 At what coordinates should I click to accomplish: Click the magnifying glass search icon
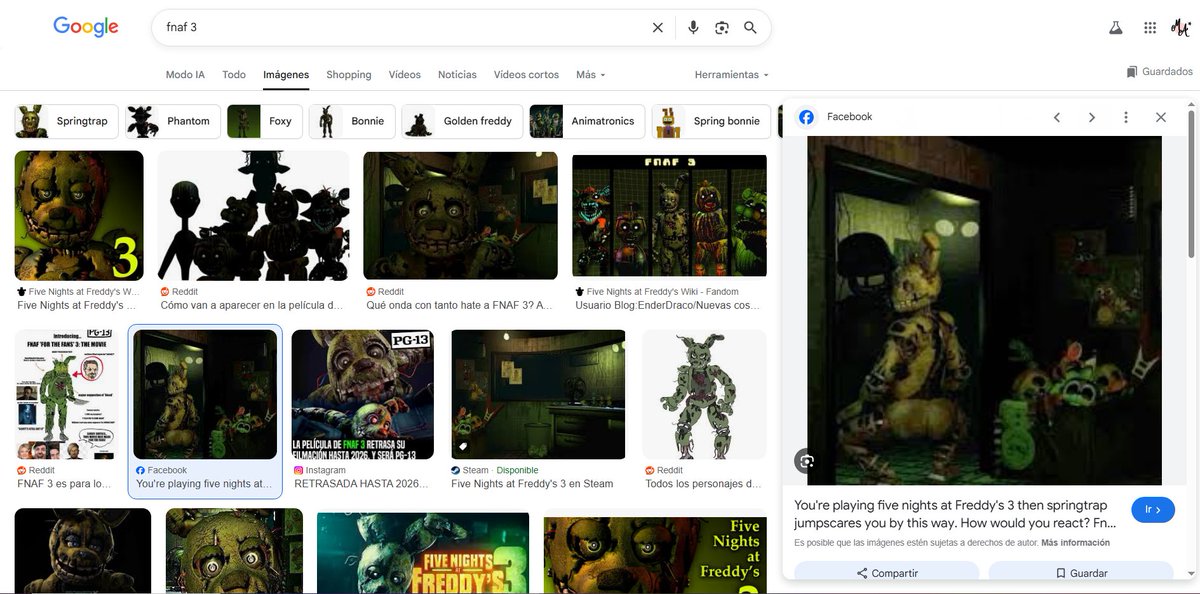pos(750,28)
